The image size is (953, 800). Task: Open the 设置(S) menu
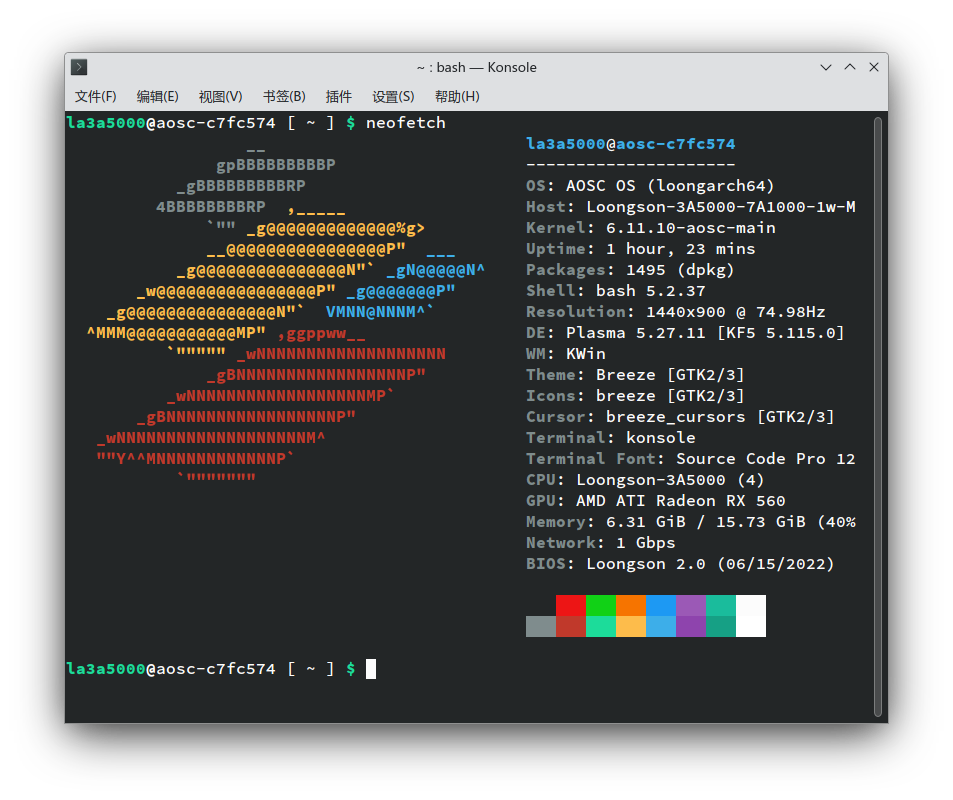(393, 97)
